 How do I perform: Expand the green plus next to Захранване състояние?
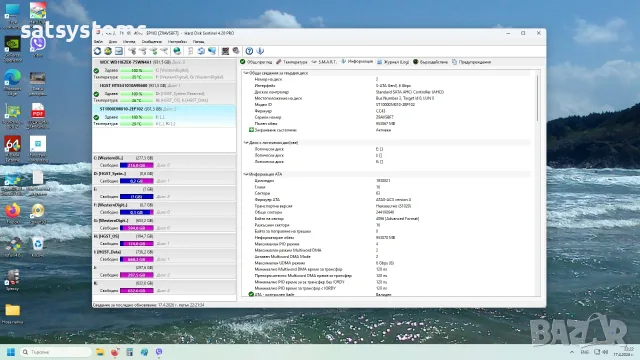pyautogui.click(x=251, y=130)
